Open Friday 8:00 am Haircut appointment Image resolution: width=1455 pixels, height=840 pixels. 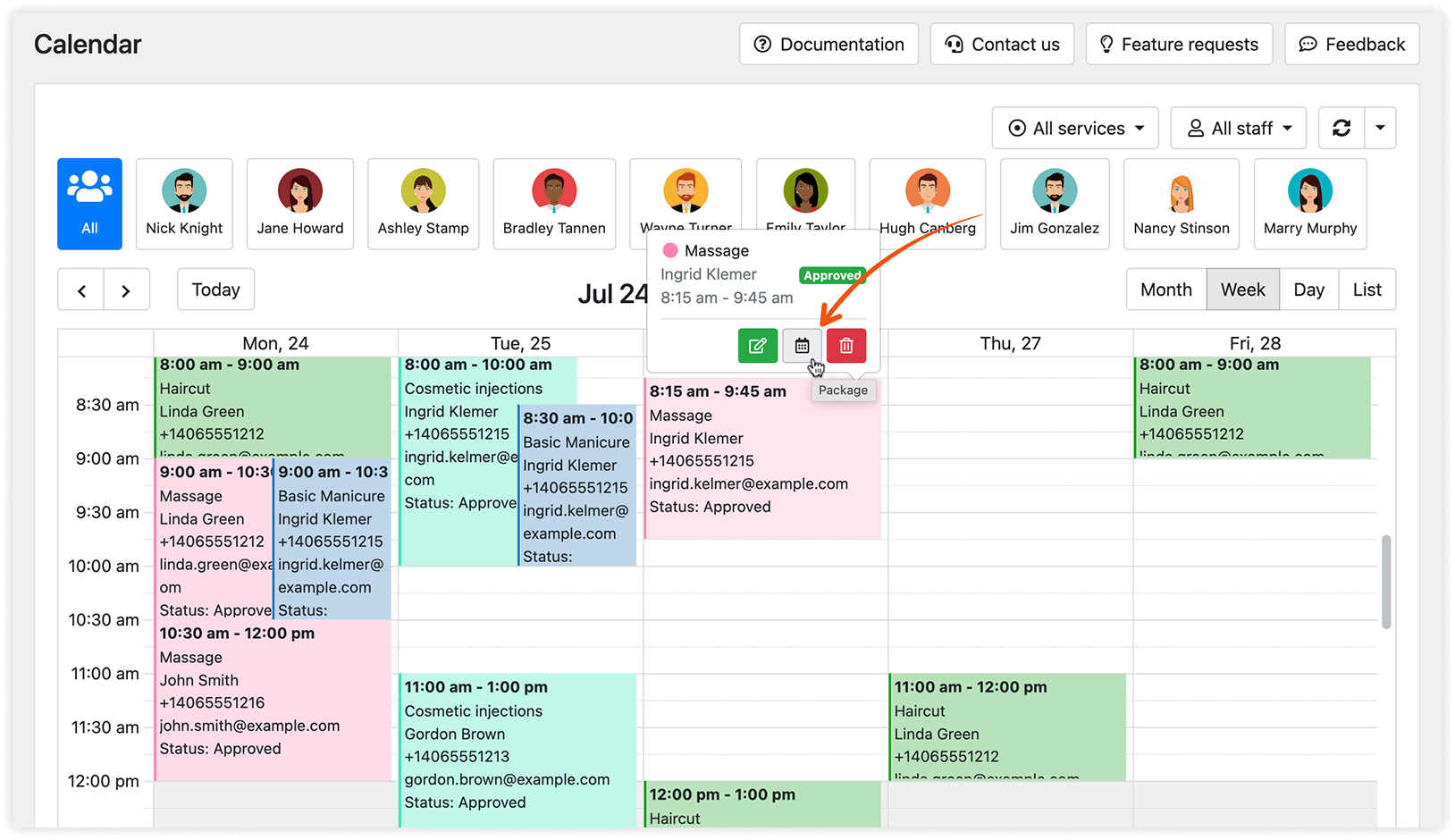(x=1253, y=407)
